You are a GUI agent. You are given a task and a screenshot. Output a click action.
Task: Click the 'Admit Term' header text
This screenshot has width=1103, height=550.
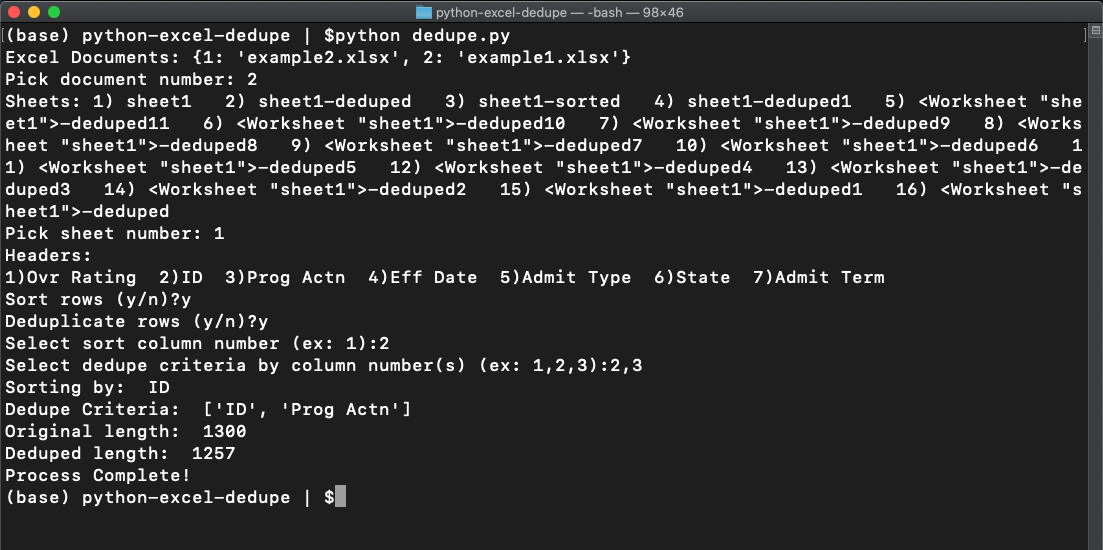(x=830, y=277)
